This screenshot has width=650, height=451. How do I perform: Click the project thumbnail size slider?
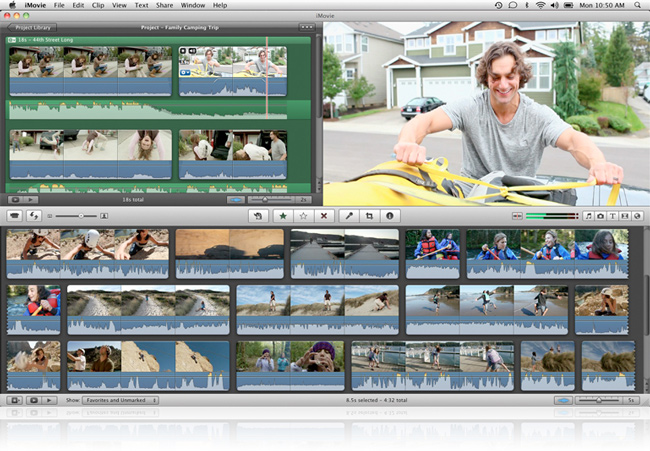coord(80,215)
